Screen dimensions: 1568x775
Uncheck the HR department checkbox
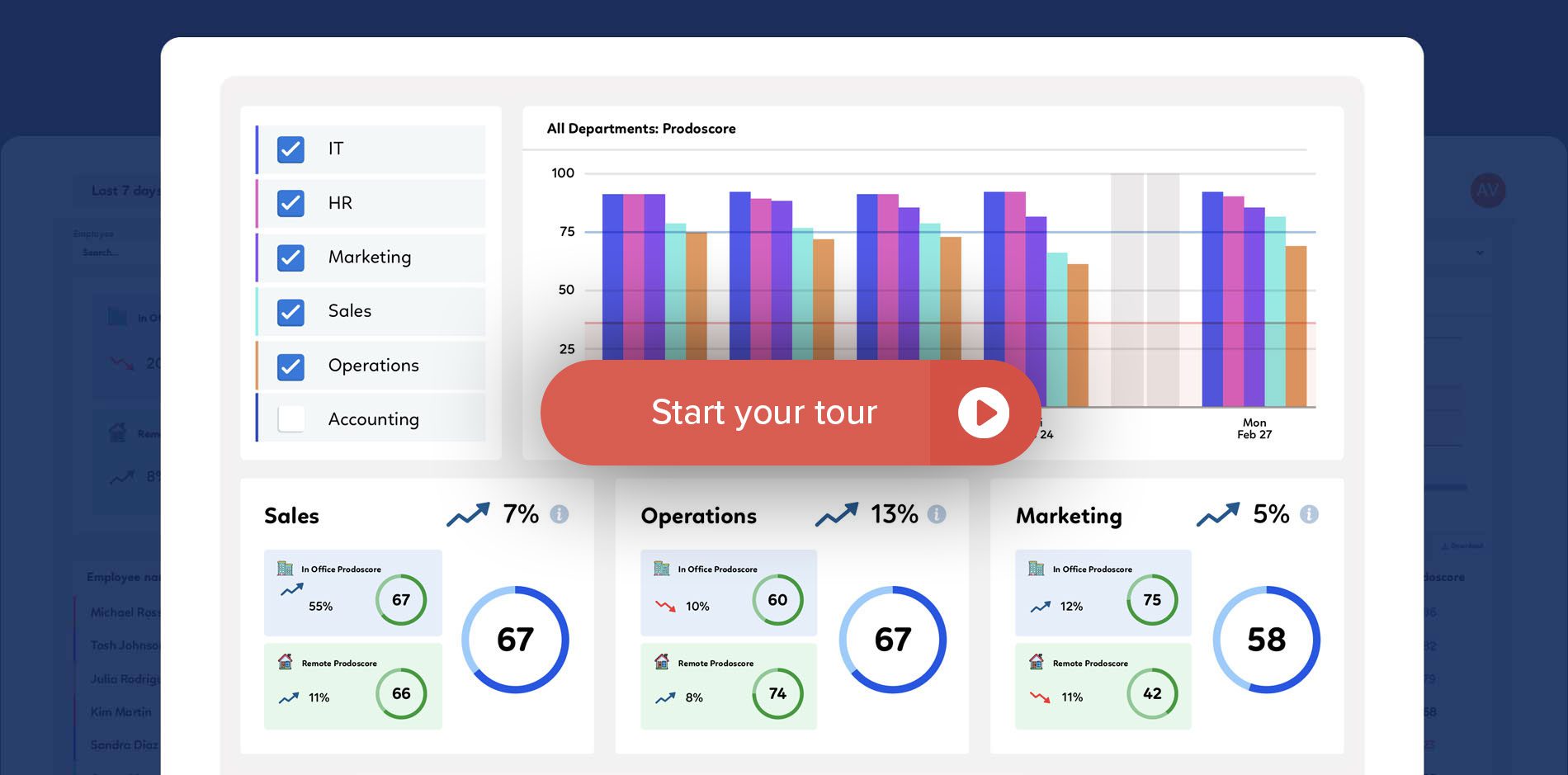pyautogui.click(x=290, y=203)
